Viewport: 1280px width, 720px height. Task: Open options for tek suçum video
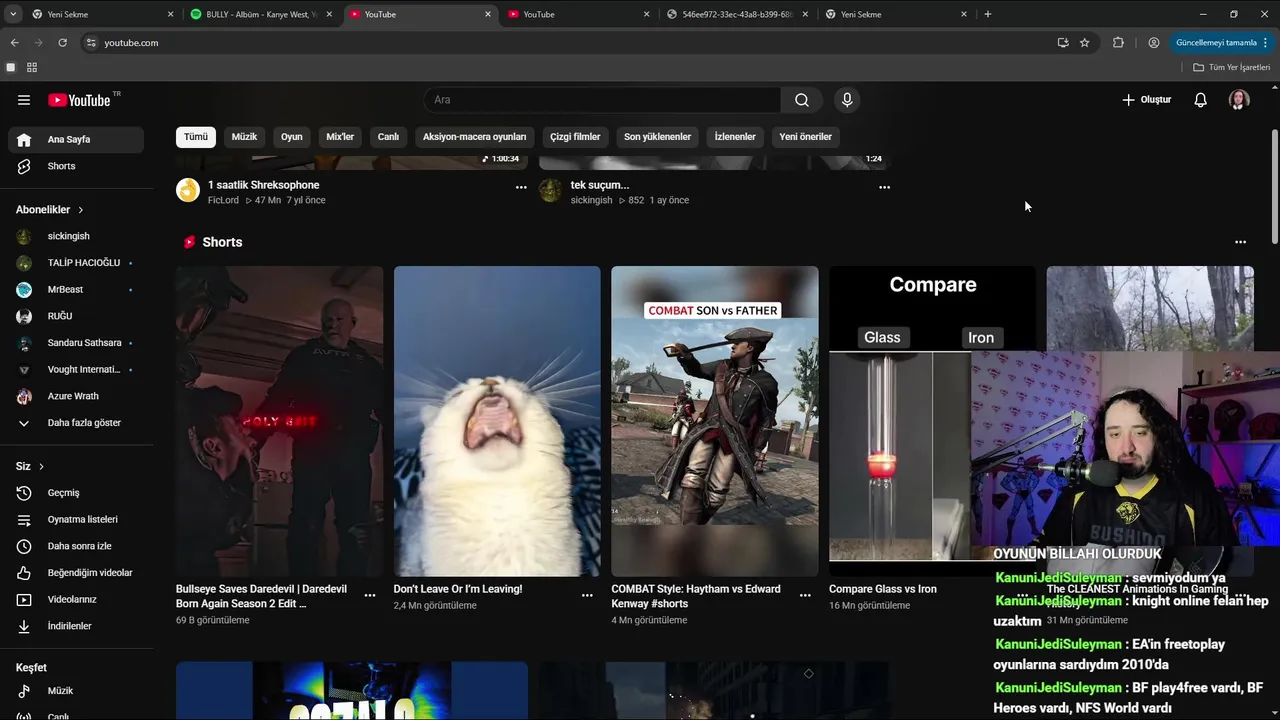click(x=884, y=187)
